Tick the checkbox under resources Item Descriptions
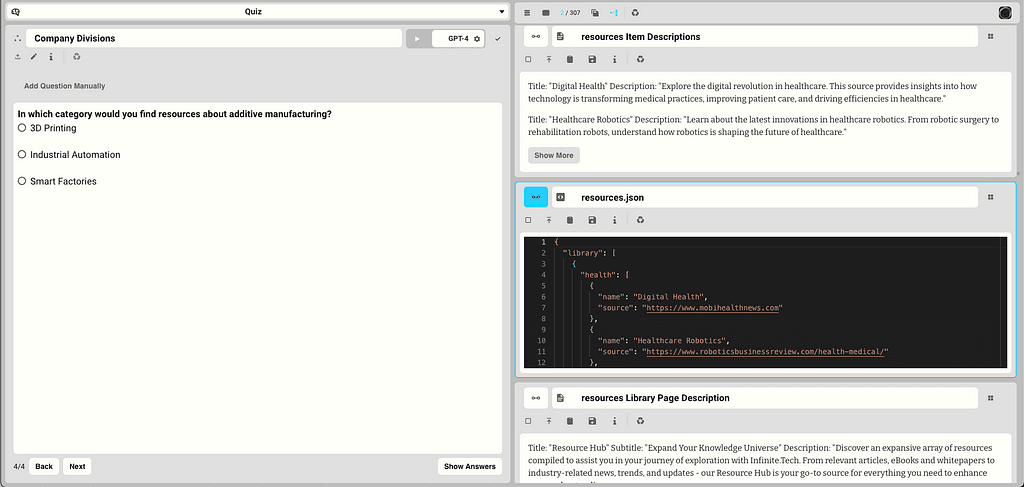 [x=528, y=59]
